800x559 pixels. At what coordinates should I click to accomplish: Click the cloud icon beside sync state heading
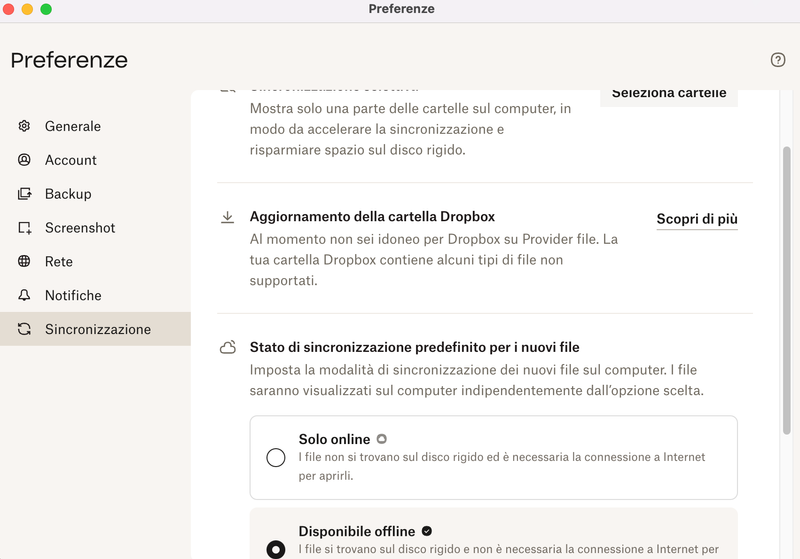(x=228, y=348)
